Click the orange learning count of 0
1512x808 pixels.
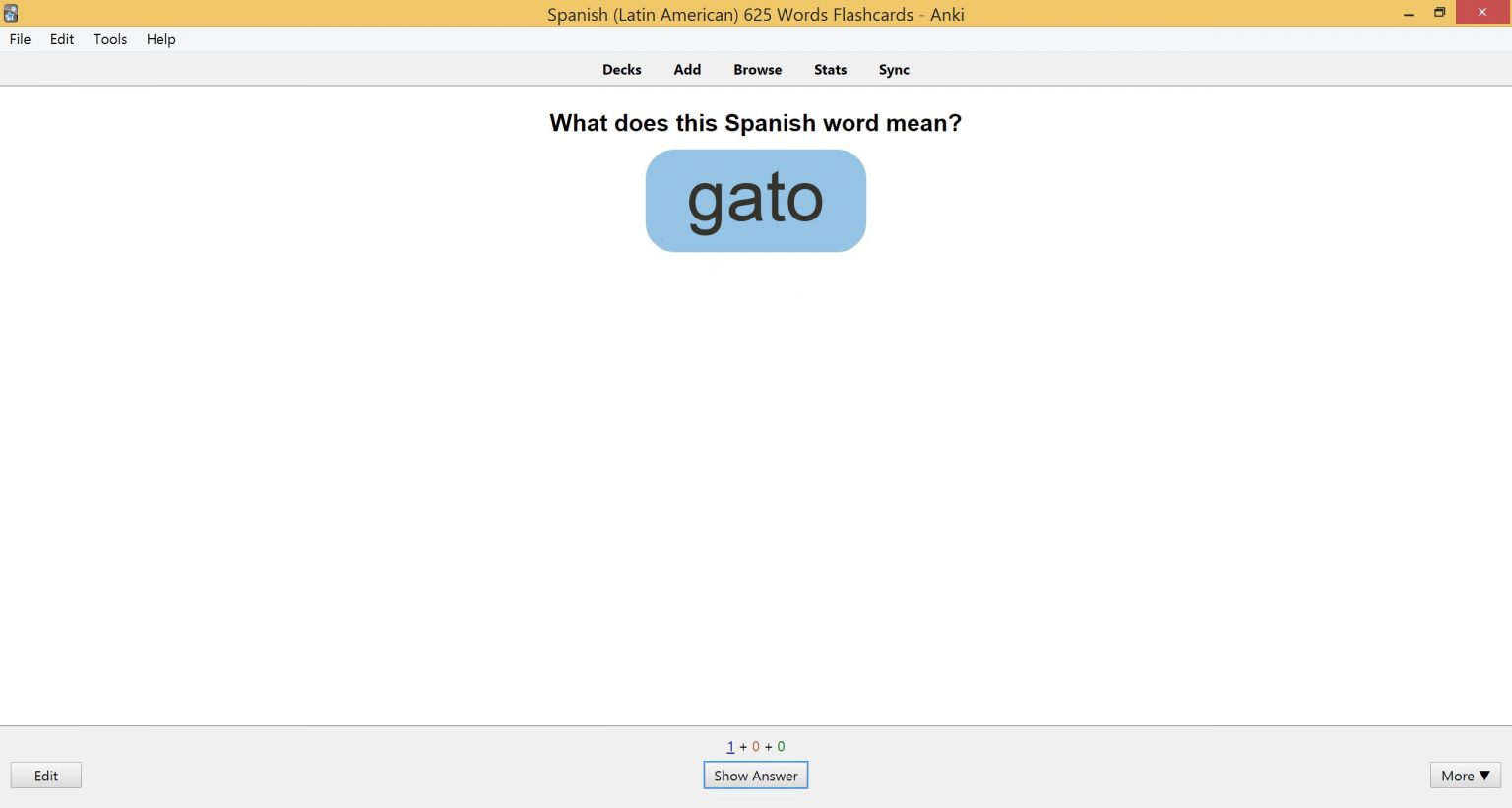756,746
